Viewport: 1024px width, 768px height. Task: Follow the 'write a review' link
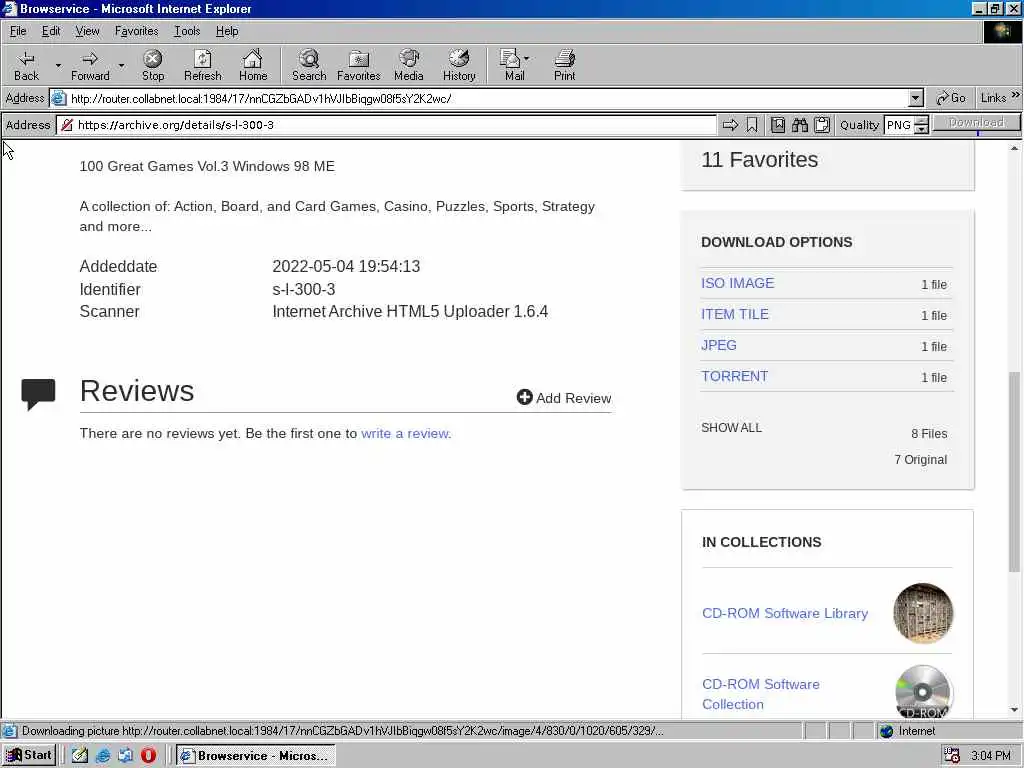405,433
